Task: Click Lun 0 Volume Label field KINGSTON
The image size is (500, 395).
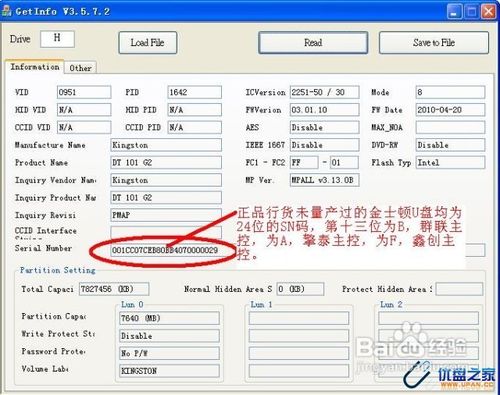Action: 169,371
